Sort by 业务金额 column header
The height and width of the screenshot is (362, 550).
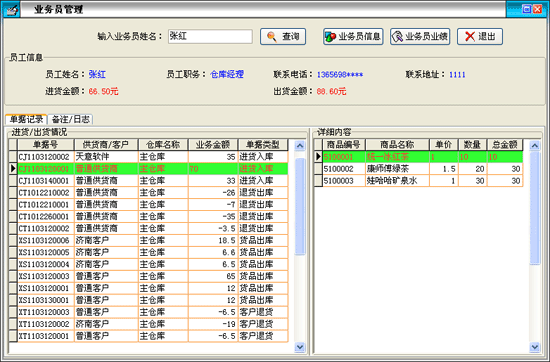pyautogui.click(x=213, y=145)
